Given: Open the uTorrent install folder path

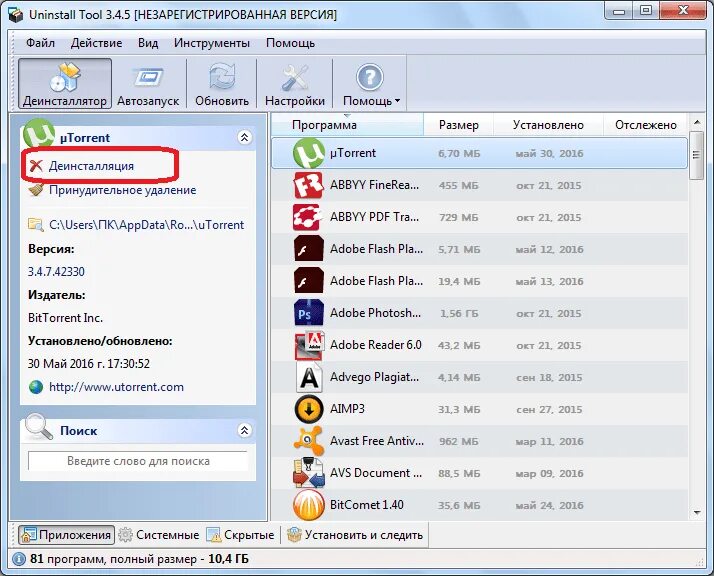Looking at the screenshot, I should click(147, 225).
